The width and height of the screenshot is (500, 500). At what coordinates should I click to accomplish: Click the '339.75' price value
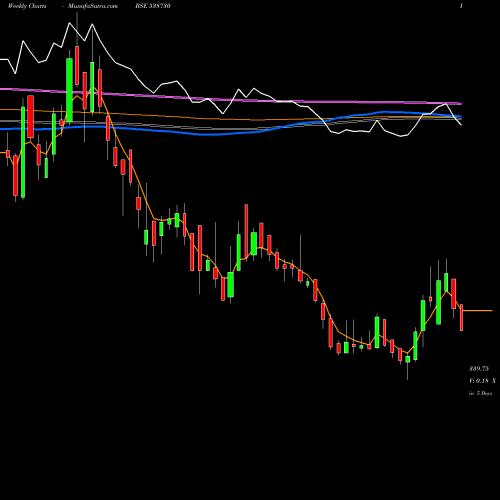pos(479,369)
